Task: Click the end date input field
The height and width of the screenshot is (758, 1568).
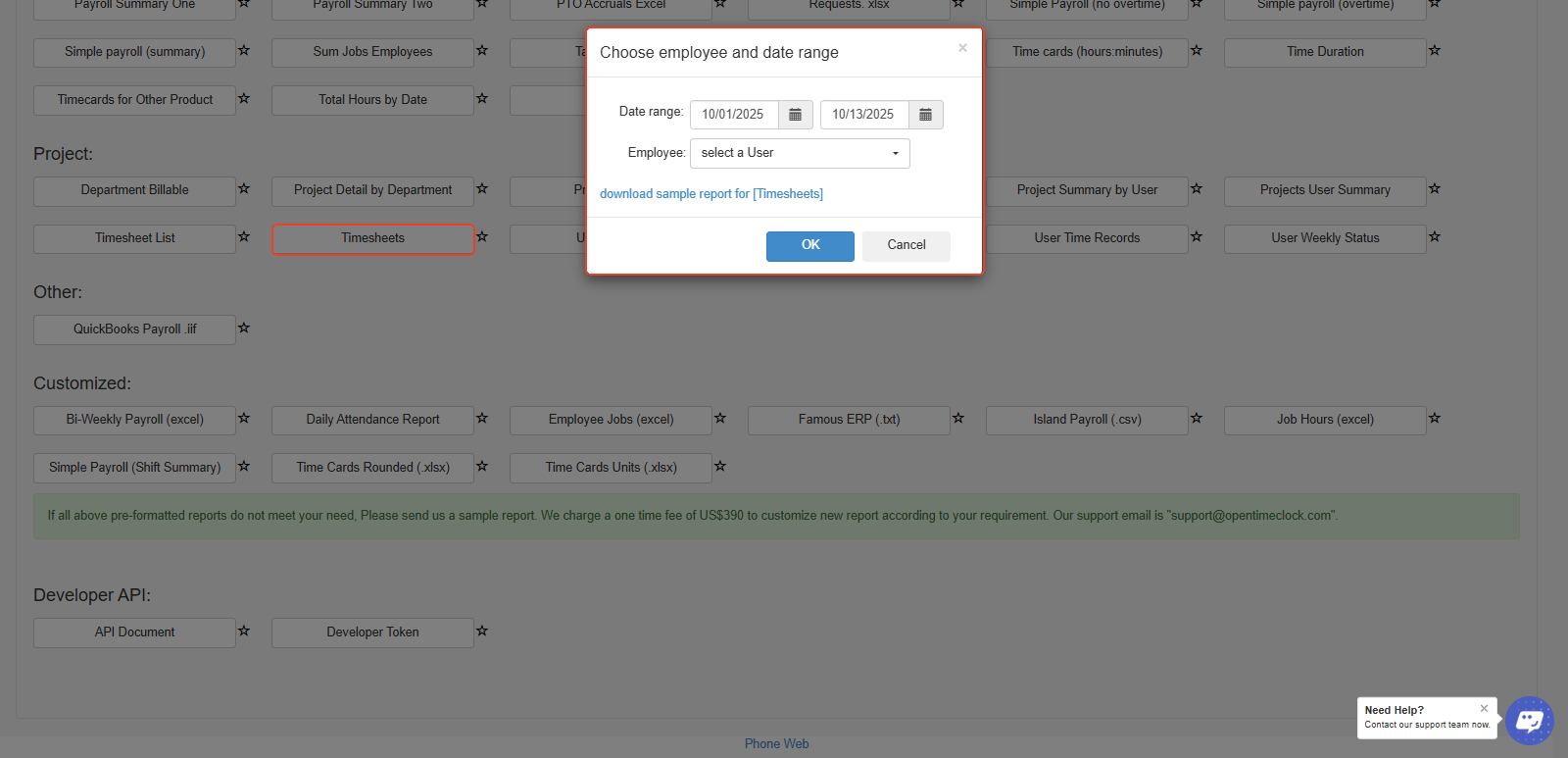Action: pos(864,115)
